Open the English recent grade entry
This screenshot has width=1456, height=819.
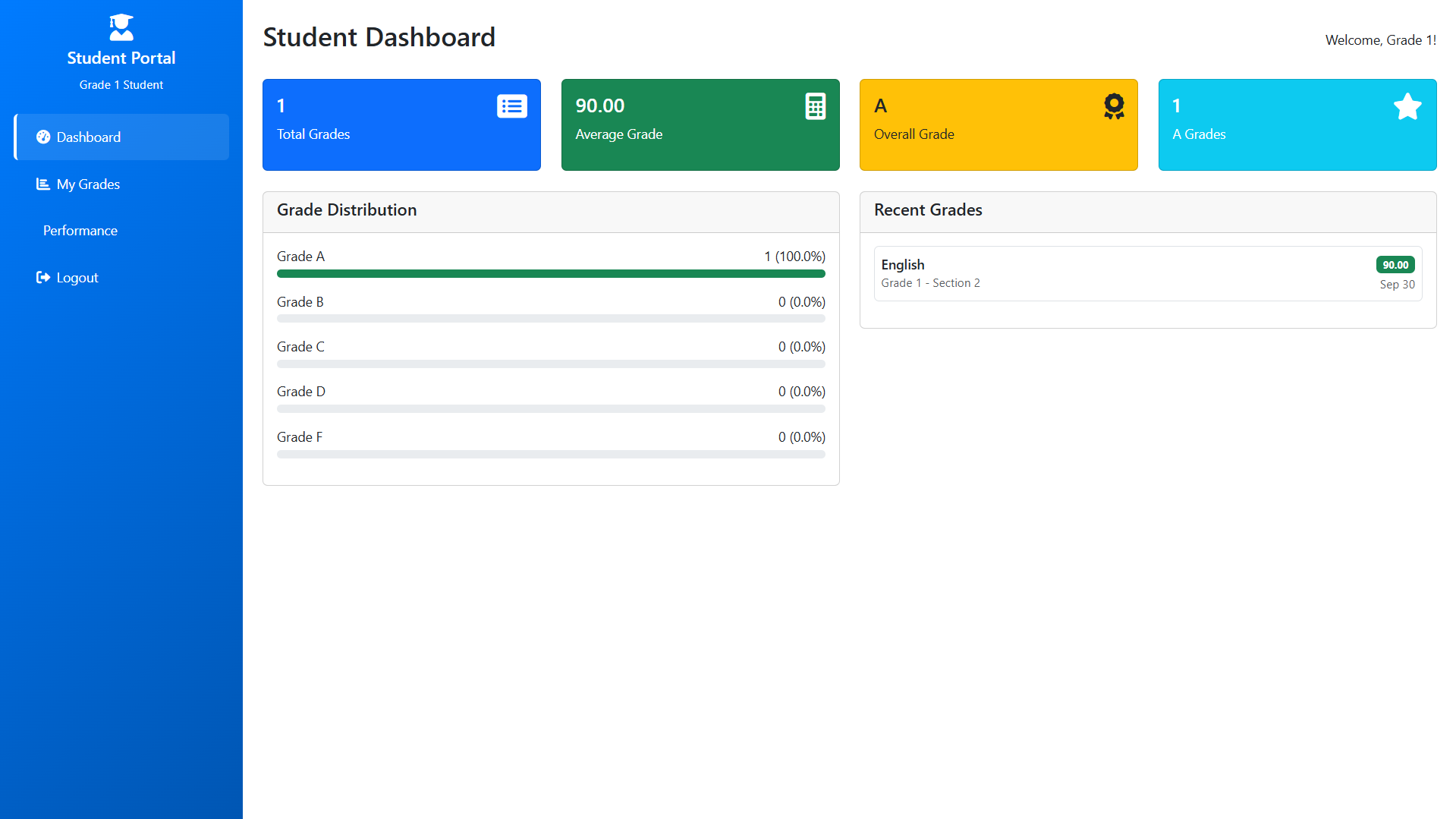(x=903, y=265)
